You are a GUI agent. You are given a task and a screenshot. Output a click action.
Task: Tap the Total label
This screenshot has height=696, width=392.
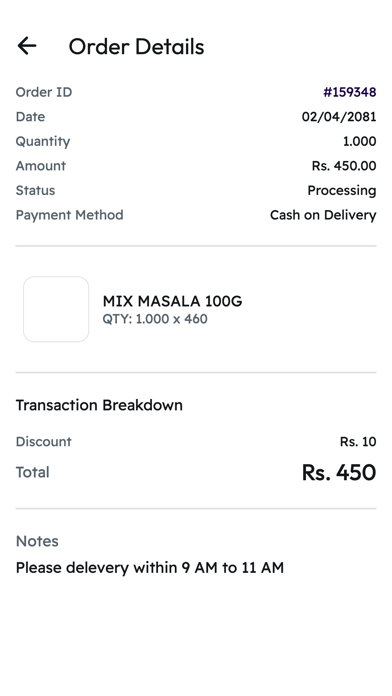[32, 472]
